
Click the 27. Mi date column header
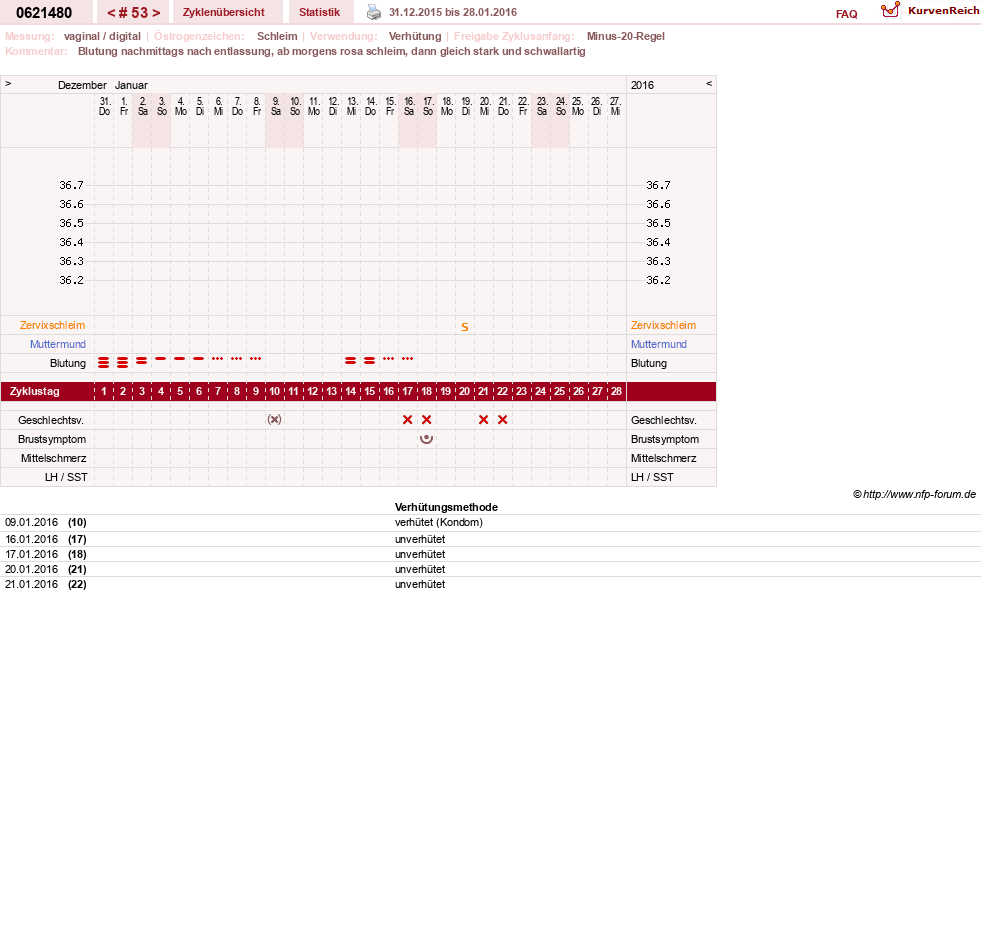[616, 106]
